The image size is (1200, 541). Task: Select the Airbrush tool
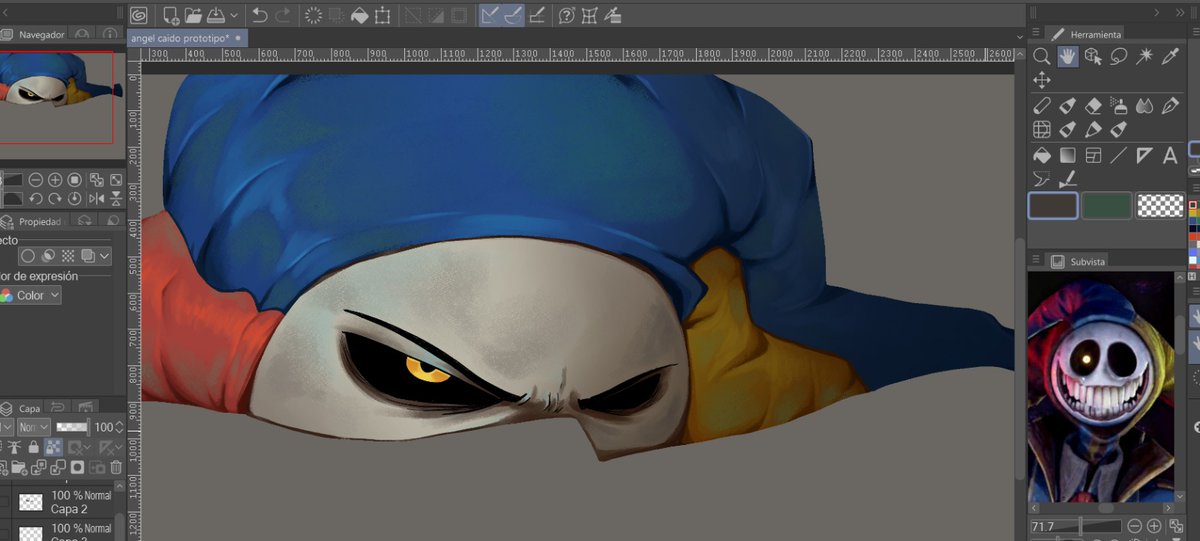(1119, 105)
